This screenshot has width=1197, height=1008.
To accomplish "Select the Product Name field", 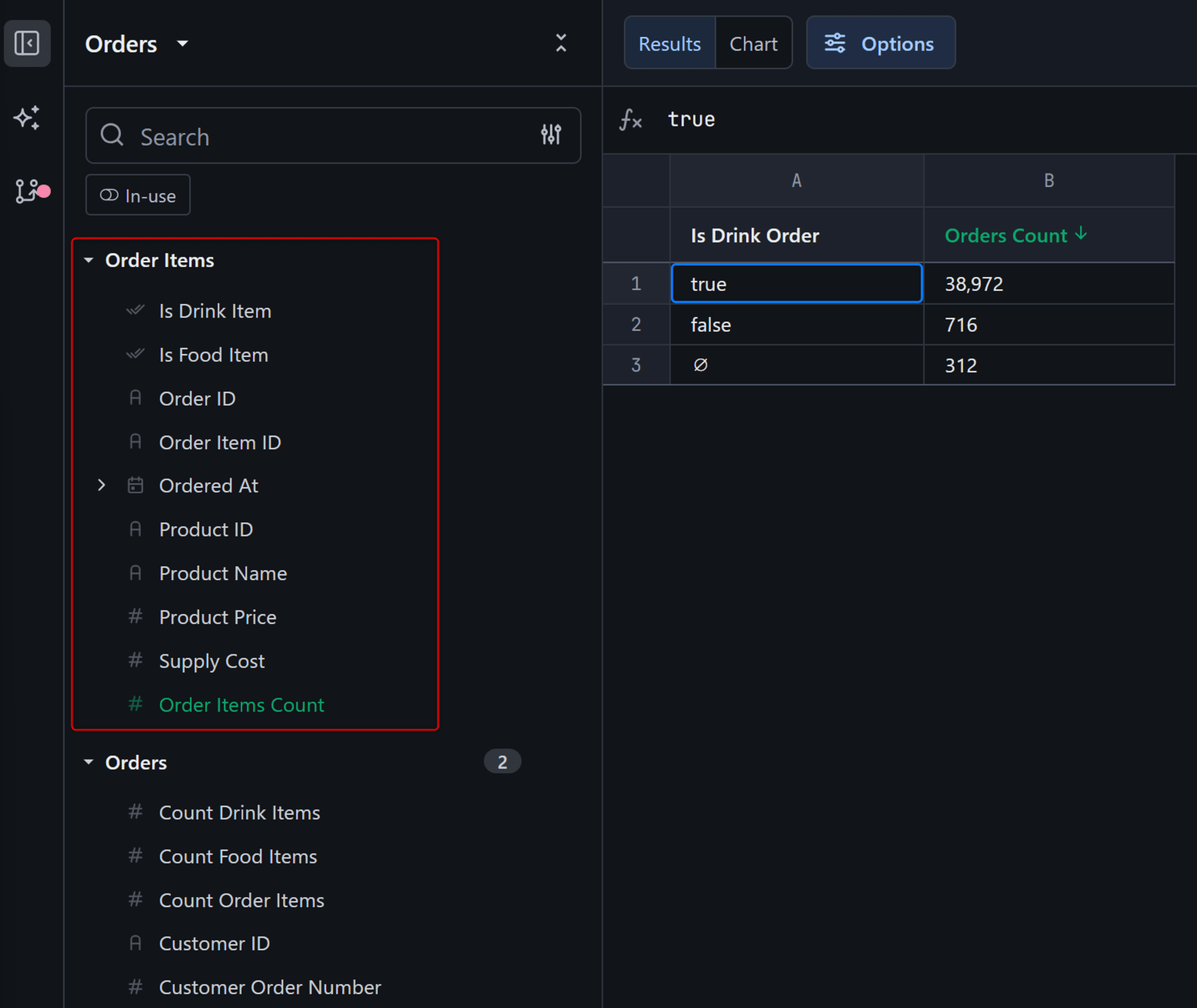I will tap(223, 573).
